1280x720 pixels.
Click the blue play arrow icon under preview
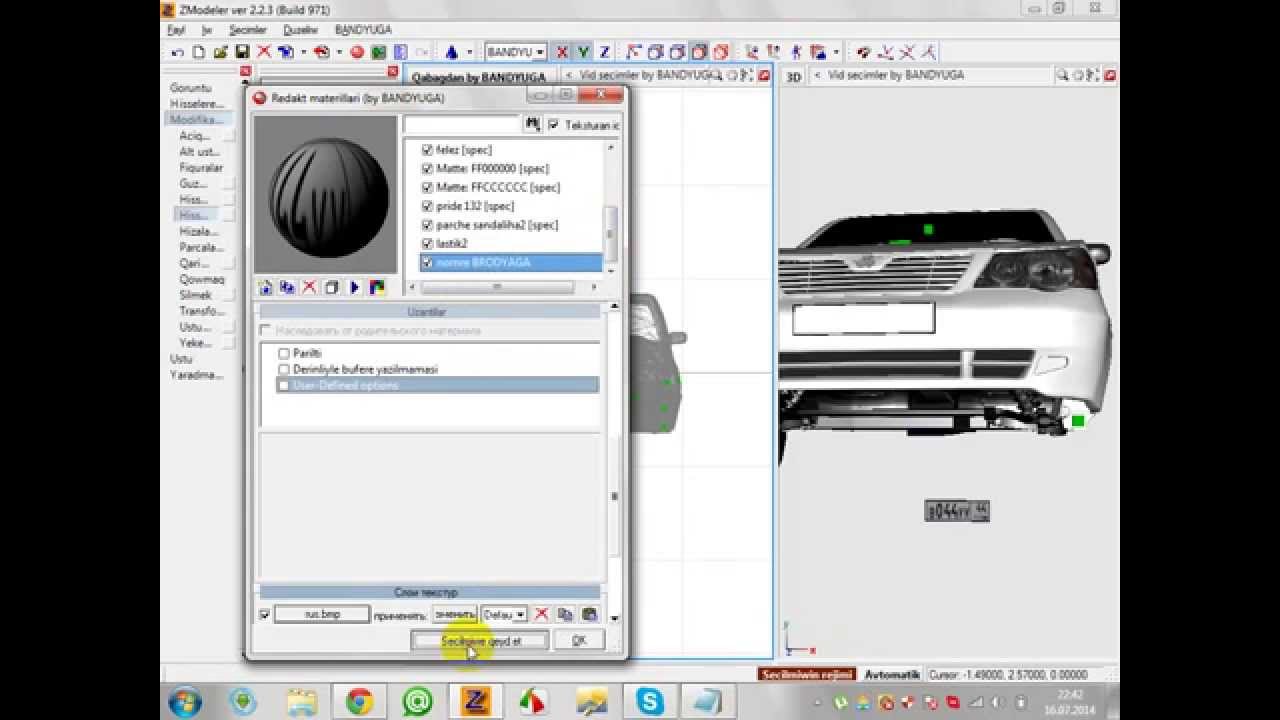click(x=354, y=287)
